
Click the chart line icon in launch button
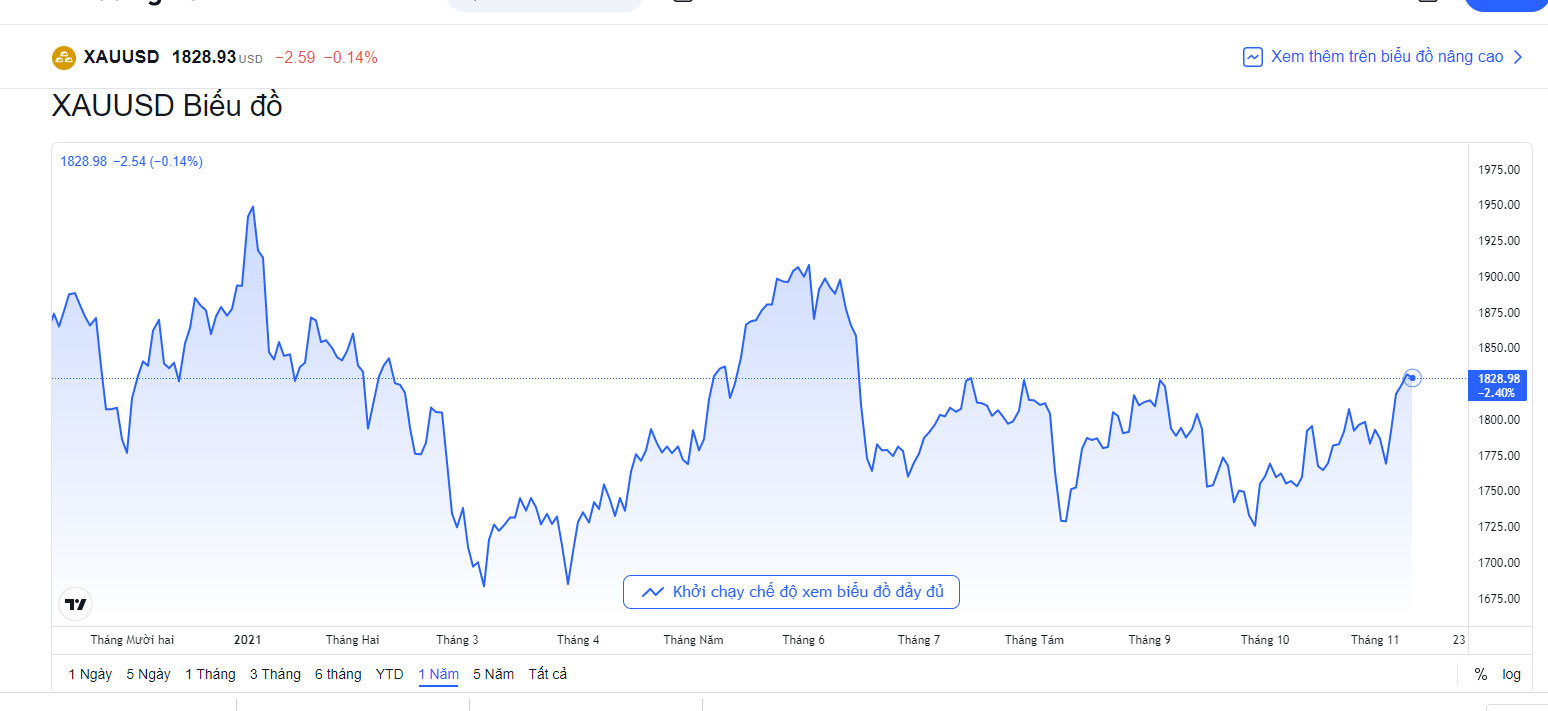pyautogui.click(x=653, y=592)
